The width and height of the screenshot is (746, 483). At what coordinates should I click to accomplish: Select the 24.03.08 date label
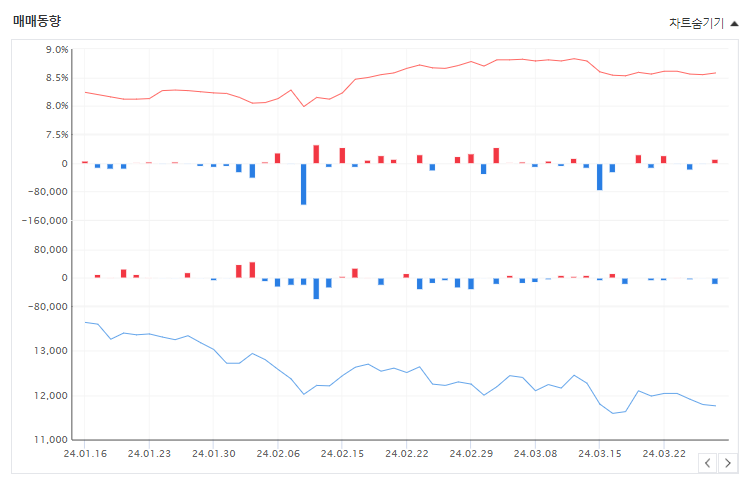coord(535,453)
